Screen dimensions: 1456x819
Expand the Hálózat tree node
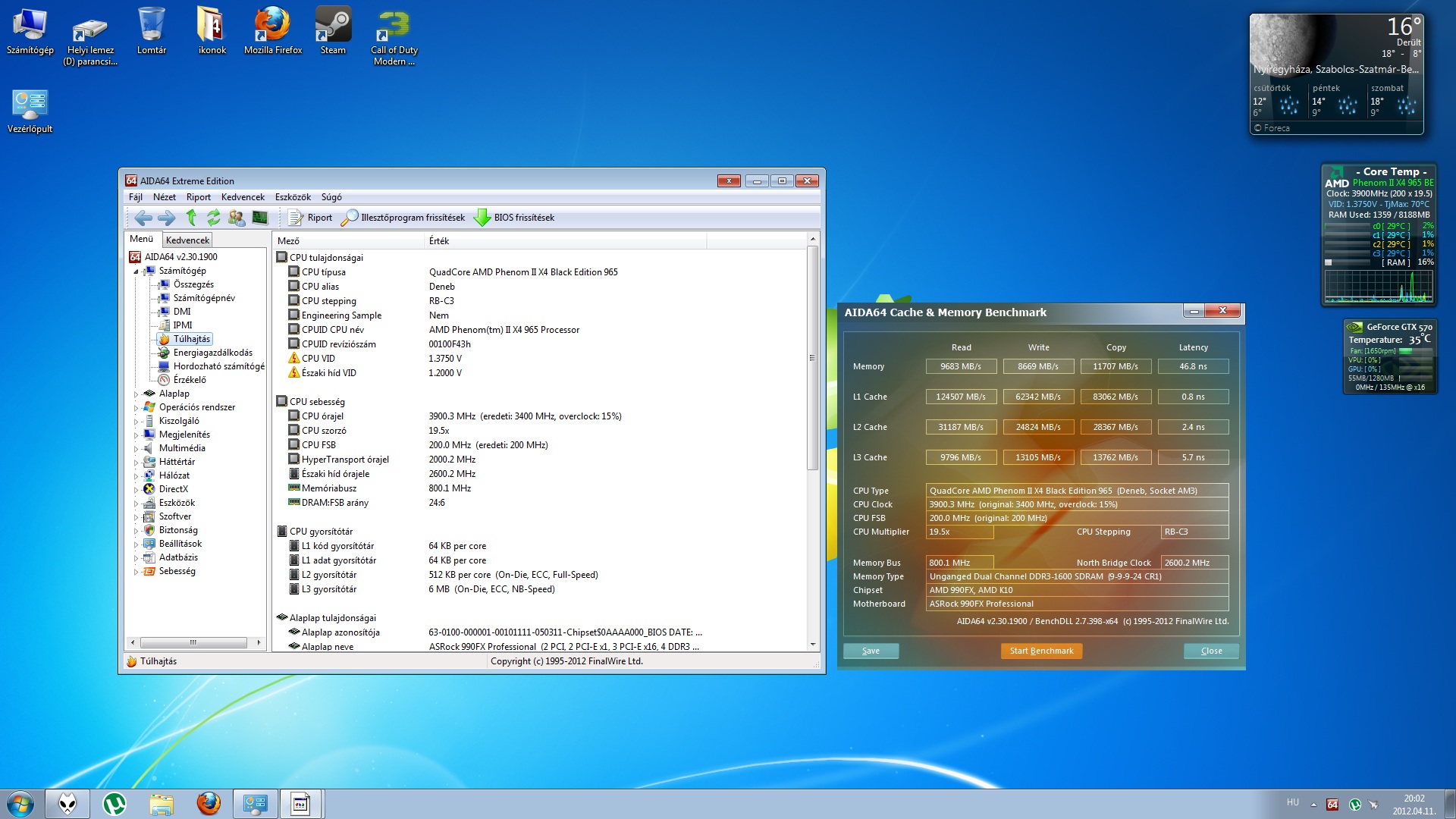tap(136, 476)
